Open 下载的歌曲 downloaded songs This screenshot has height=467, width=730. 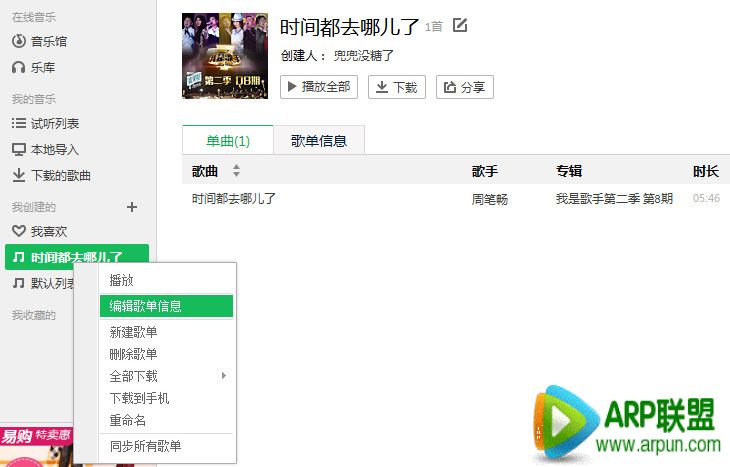tap(51, 176)
